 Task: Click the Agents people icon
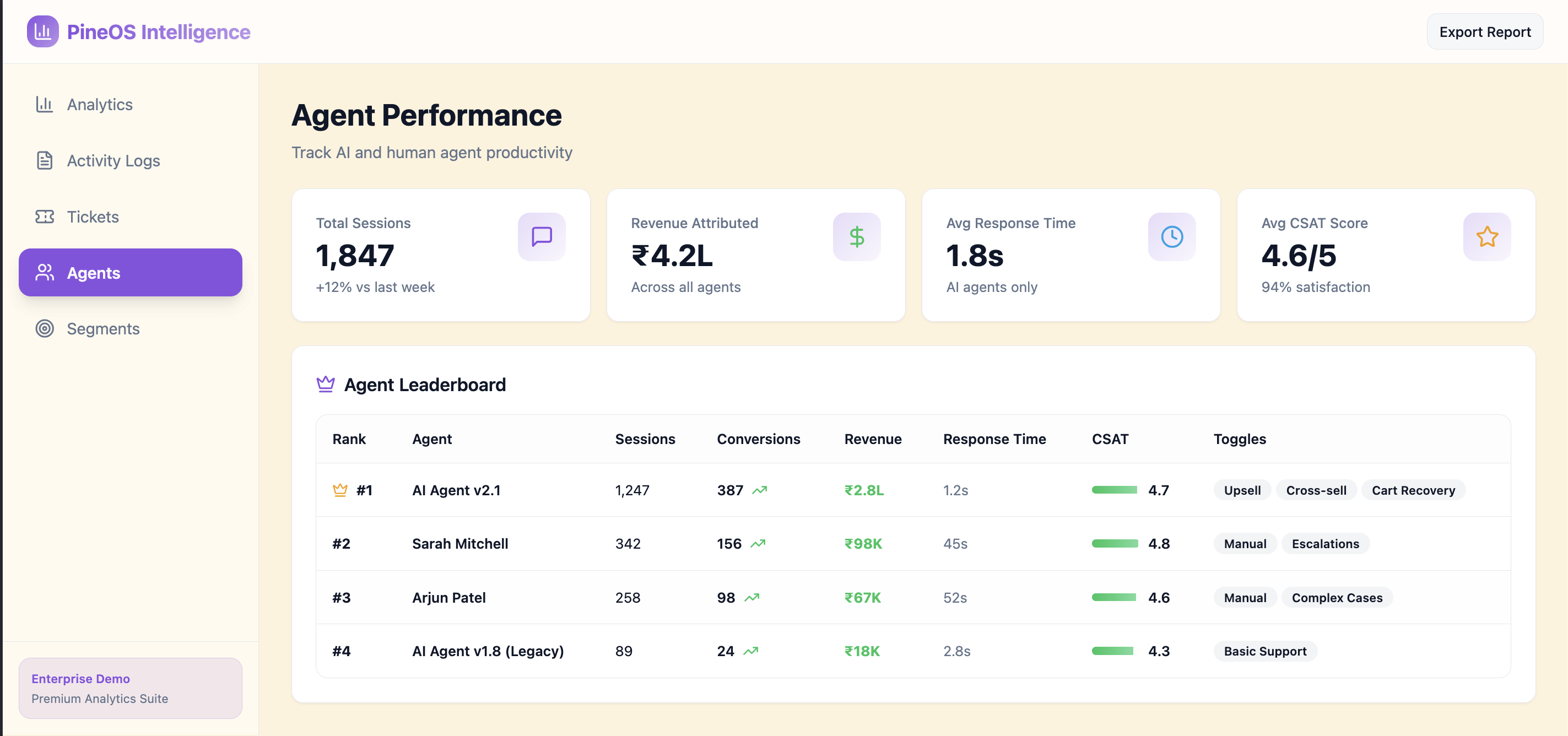pos(45,273)
